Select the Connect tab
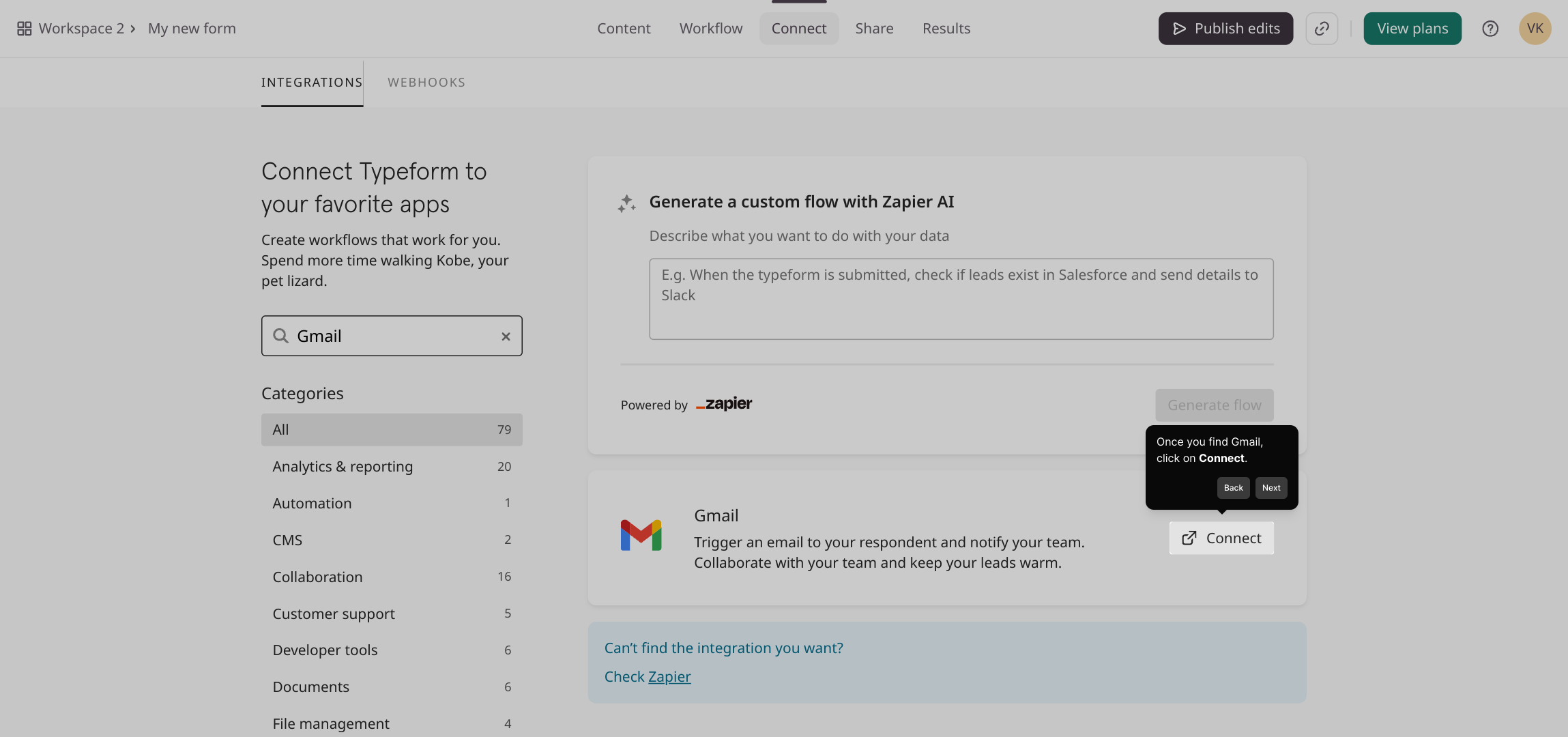 coord(799,29)
